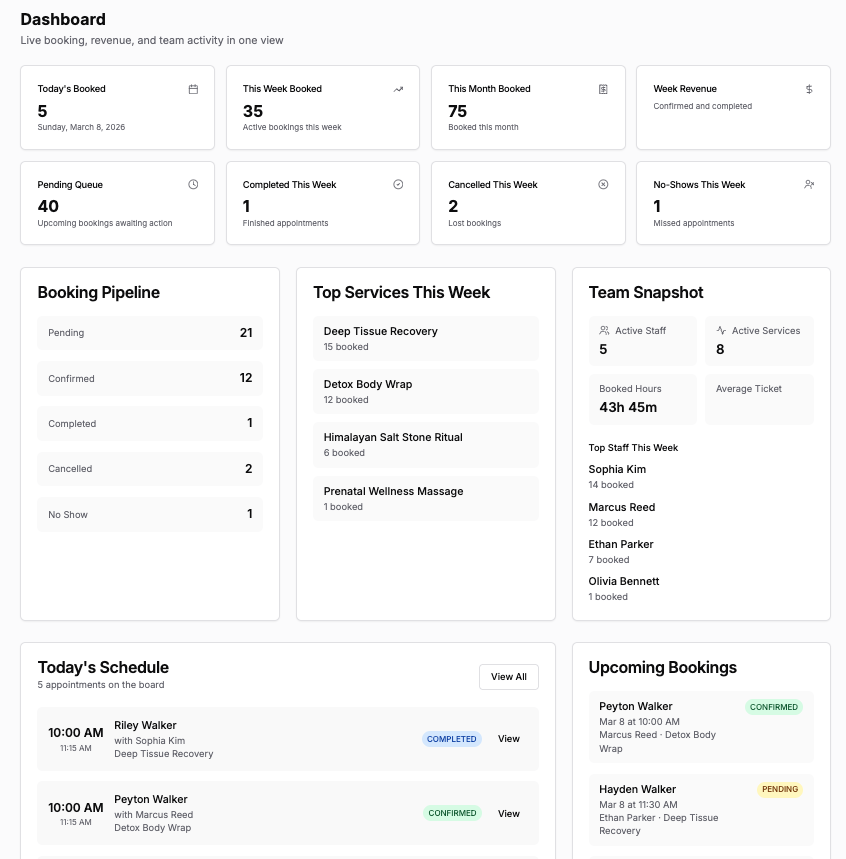View Riley Walker's appointment details
The width and height of the screenshot is (846, 859).
pyautogui.click(x=509, y=739)
